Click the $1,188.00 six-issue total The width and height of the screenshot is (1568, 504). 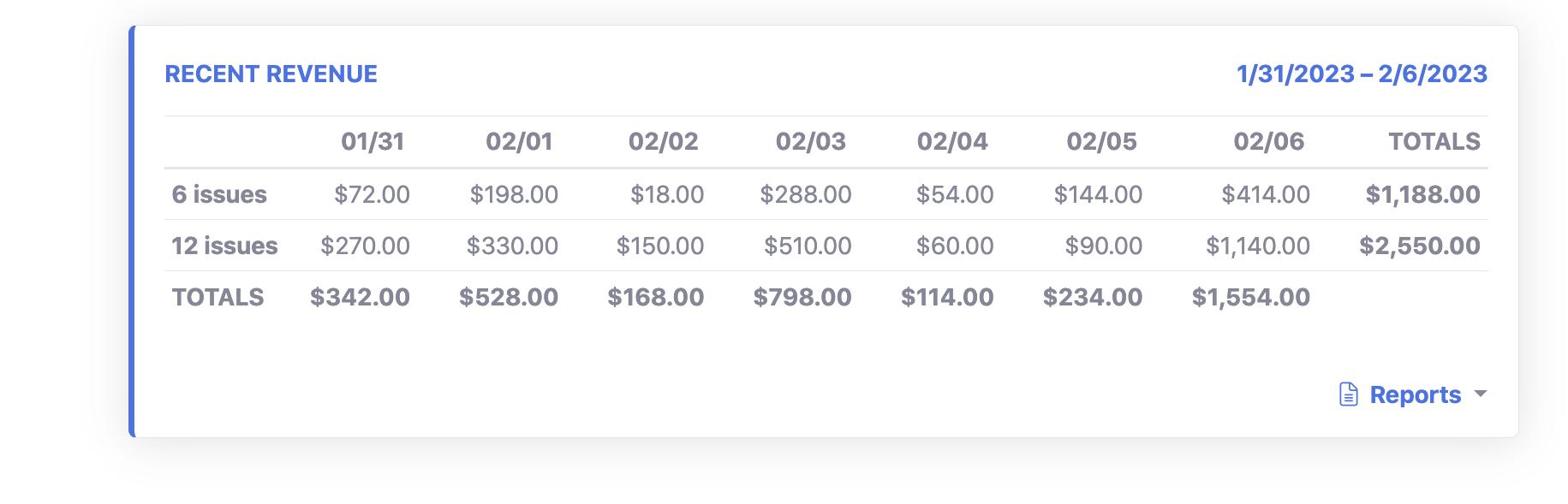pos(1422,194)
